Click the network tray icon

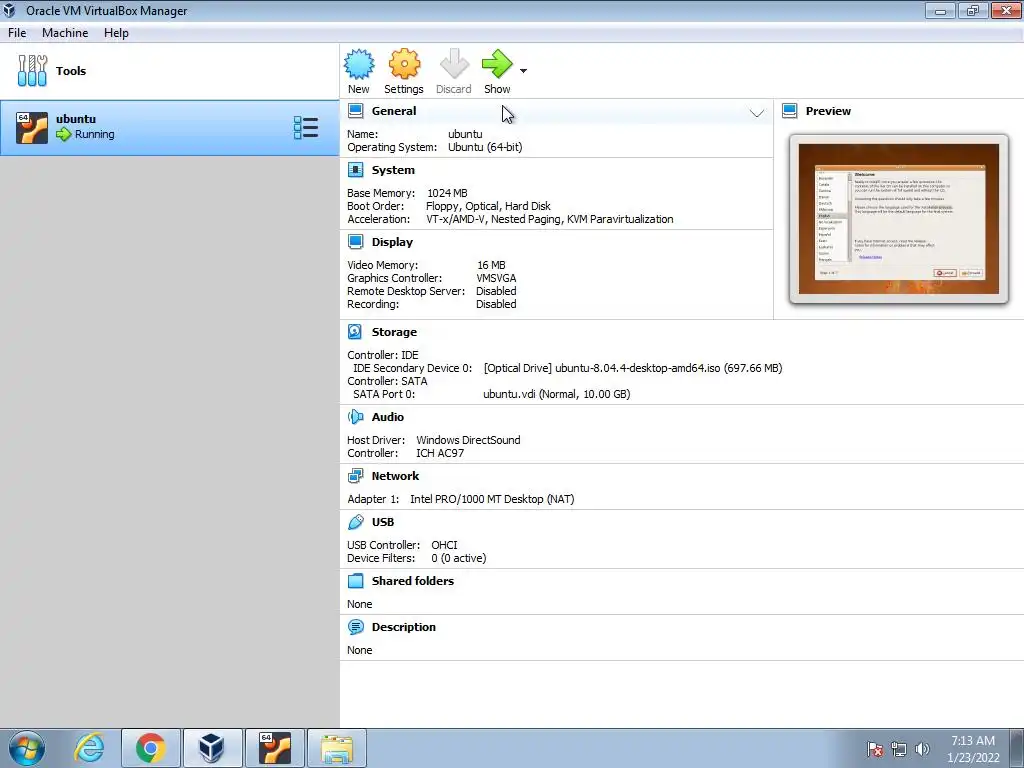[899, 749]
